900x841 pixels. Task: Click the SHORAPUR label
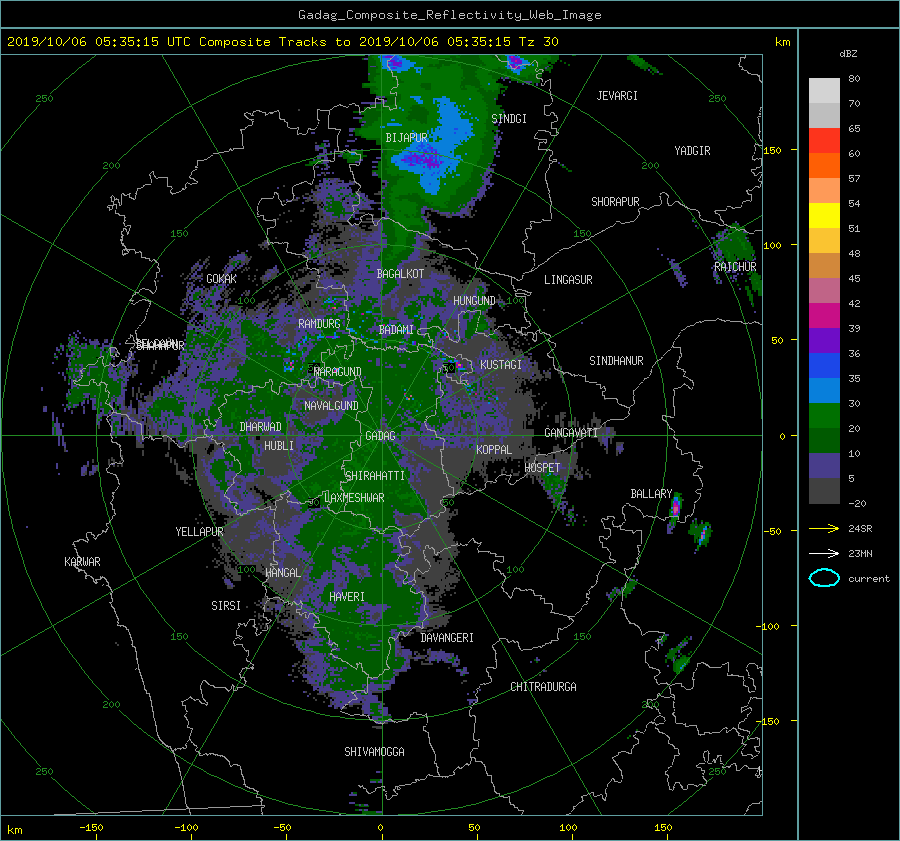(615, 202)
